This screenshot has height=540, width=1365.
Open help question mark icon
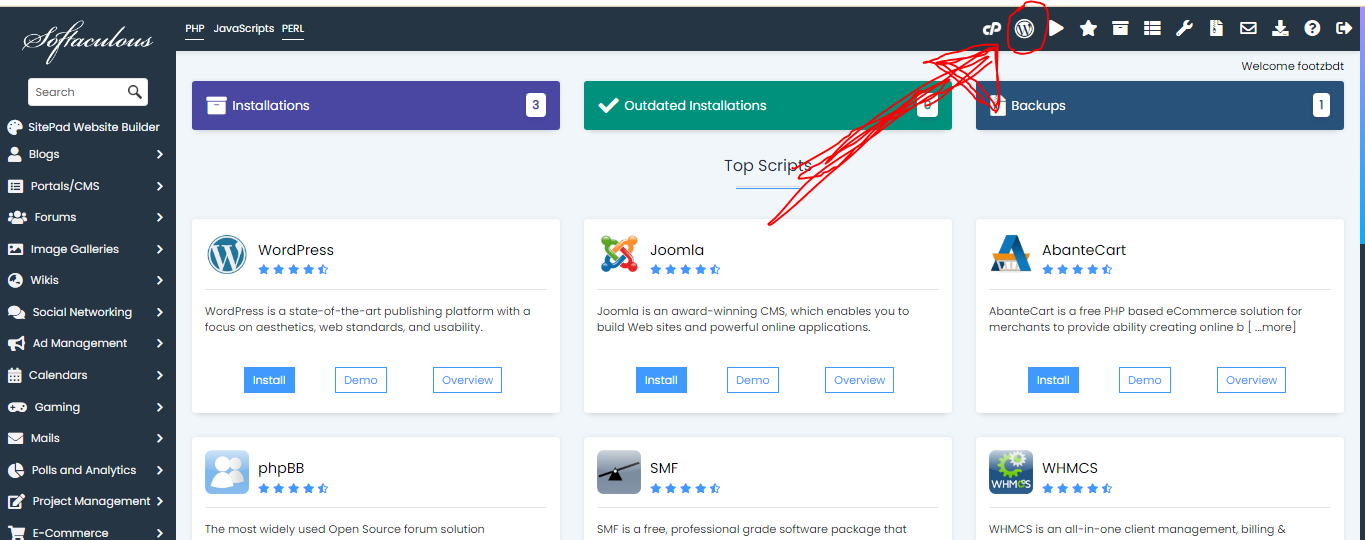(x=1312, y=29)
